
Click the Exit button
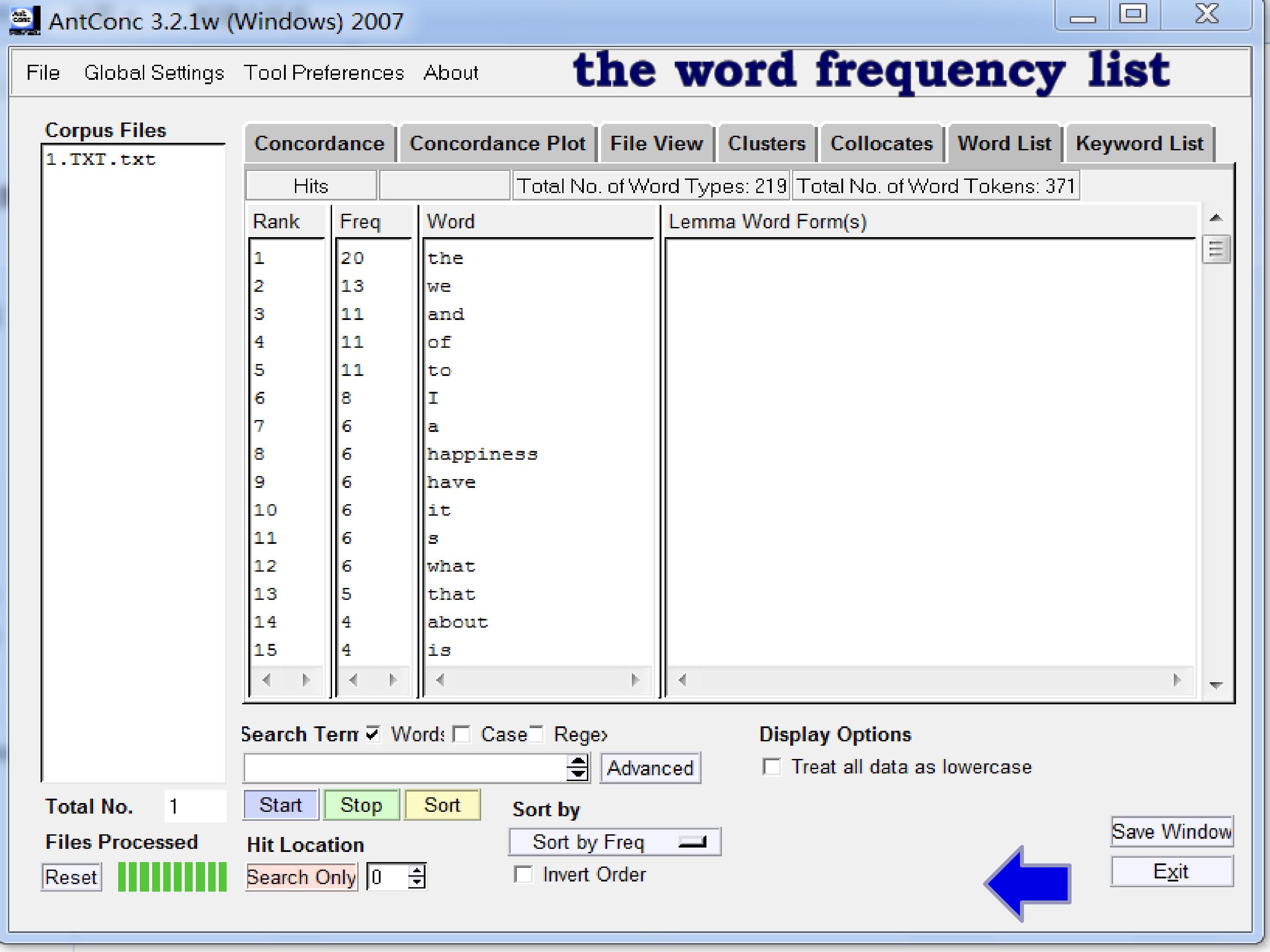pyautogui.click(x=1171, y=872)
